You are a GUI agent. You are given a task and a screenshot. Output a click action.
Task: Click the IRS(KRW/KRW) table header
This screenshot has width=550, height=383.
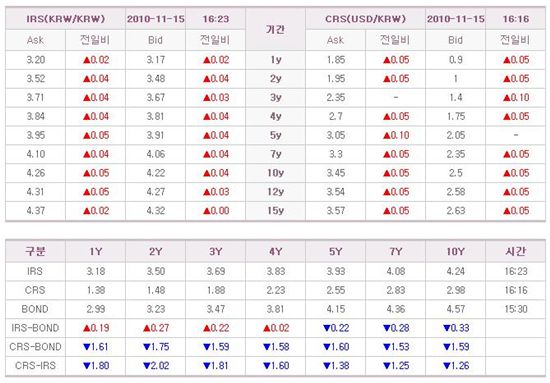66,19
